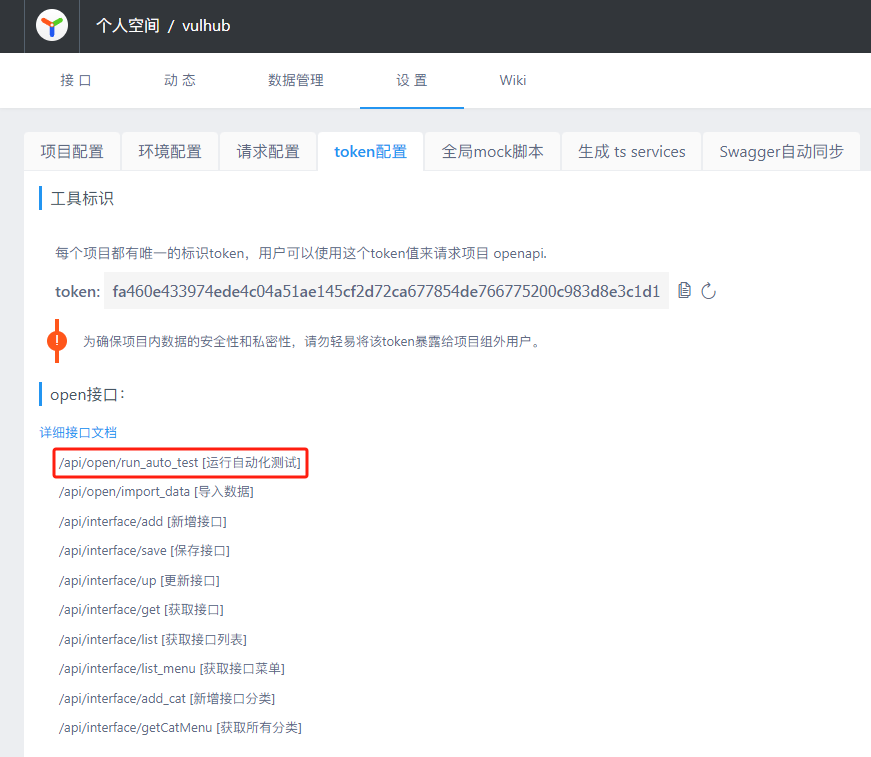The width and height of the screenshot is (871, 757).
Task: Go to the 请求配置 tab
Action: pyautogui.click(x=268, y=152)
